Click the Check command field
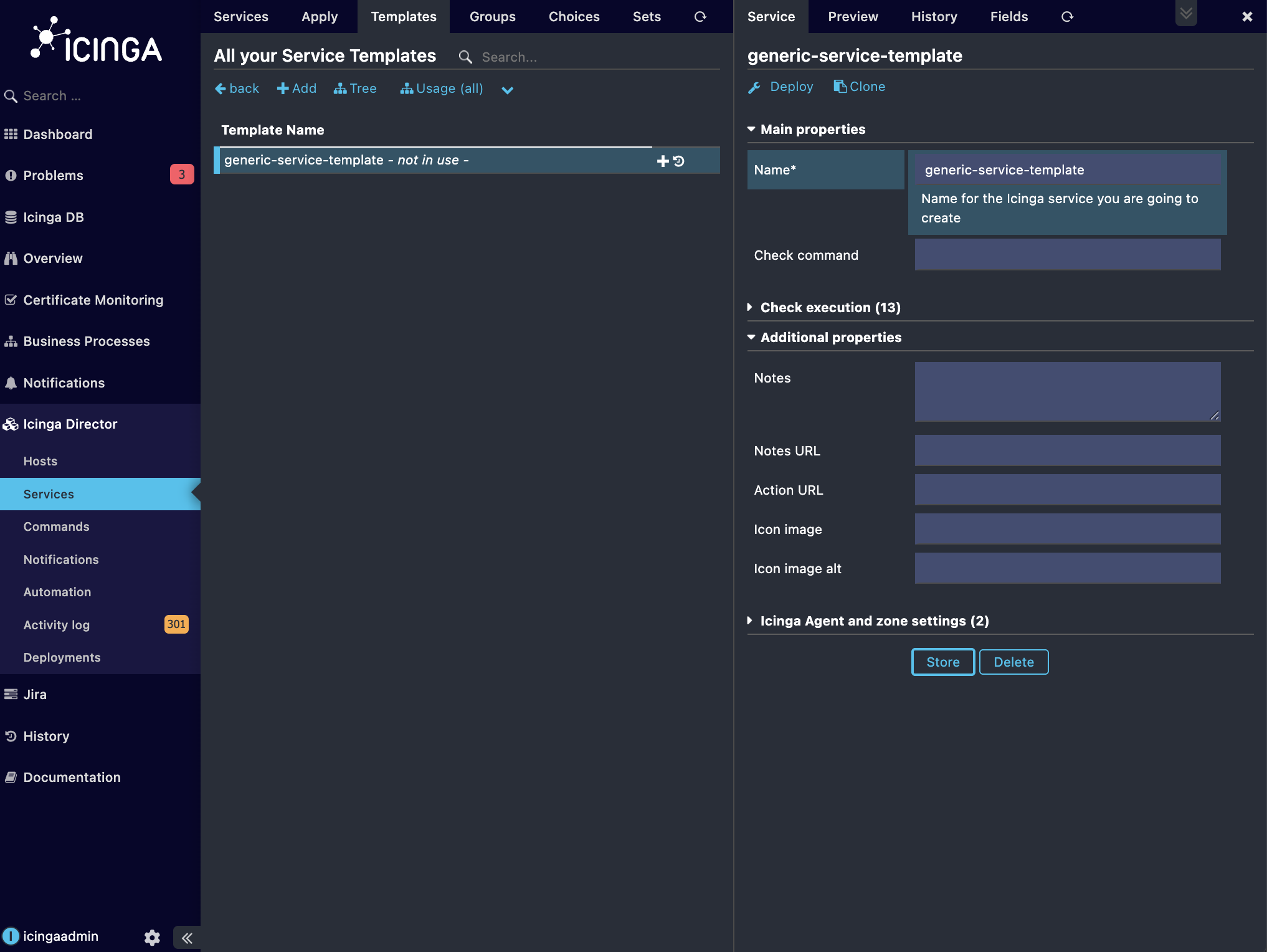The image size is (1267, 952). (1068, 255)
